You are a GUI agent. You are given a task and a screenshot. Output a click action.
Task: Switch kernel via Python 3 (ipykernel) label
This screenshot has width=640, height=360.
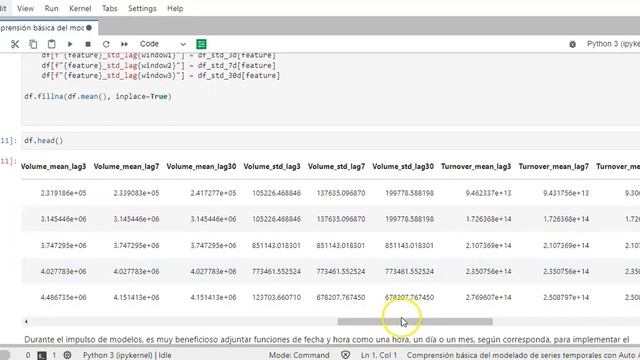click(613, 44)
